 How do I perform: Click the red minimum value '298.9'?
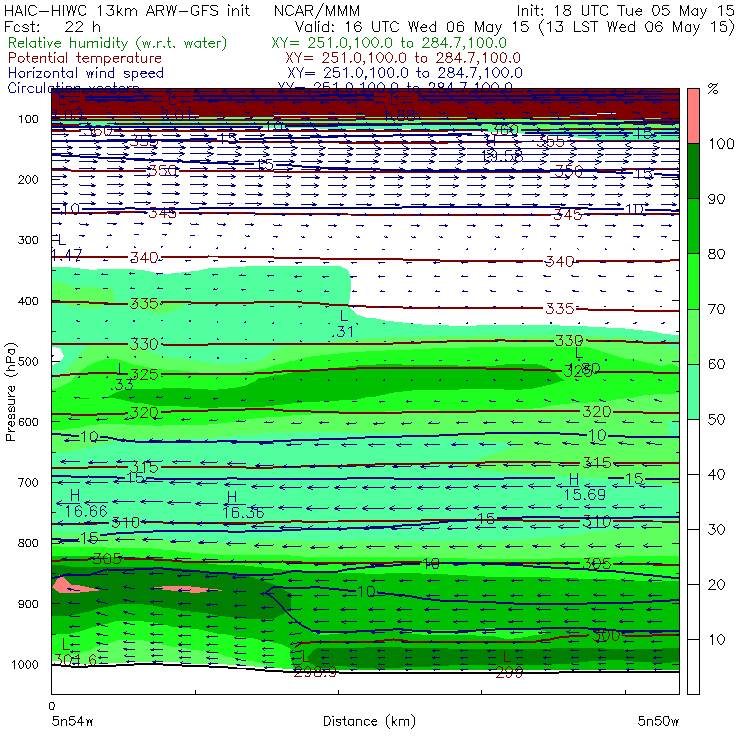click(315, 672)
